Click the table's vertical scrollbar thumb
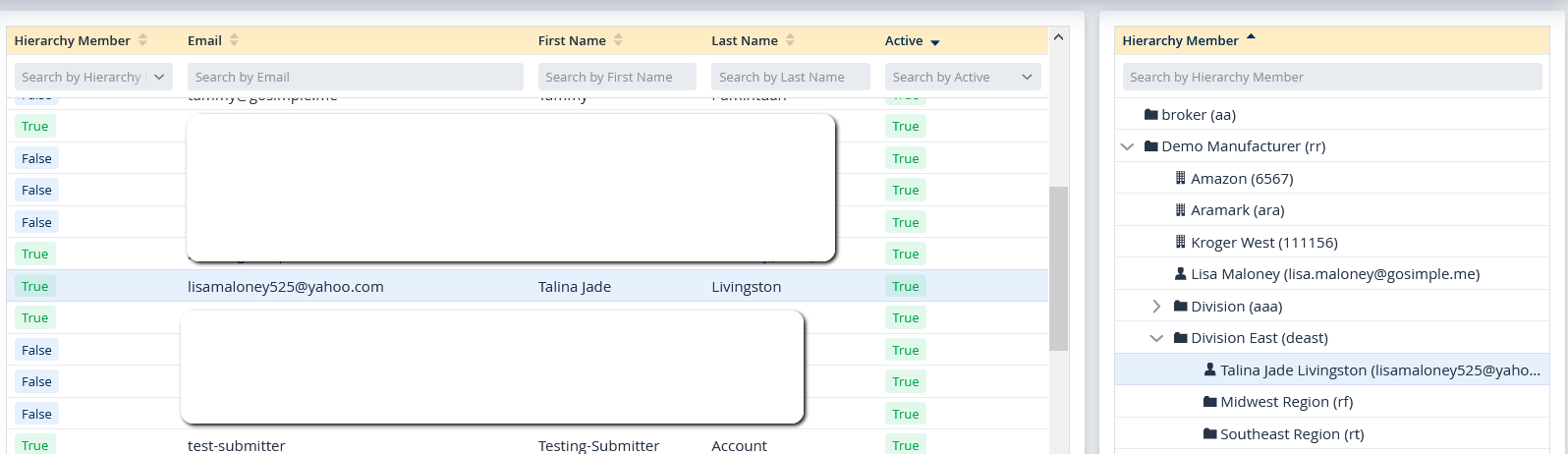1568x454 pixels. (1058, 268)
